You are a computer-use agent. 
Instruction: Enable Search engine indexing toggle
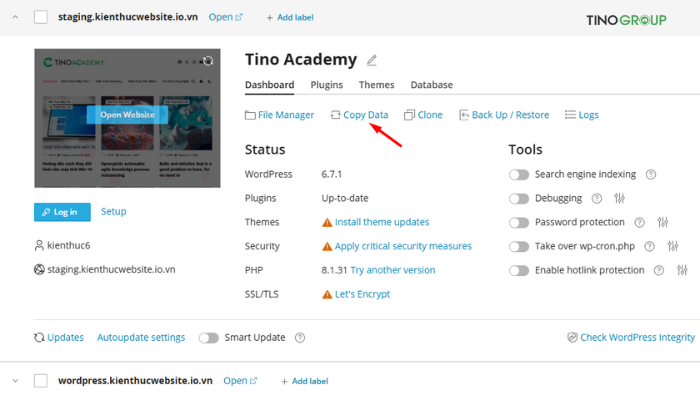[519, 175]
